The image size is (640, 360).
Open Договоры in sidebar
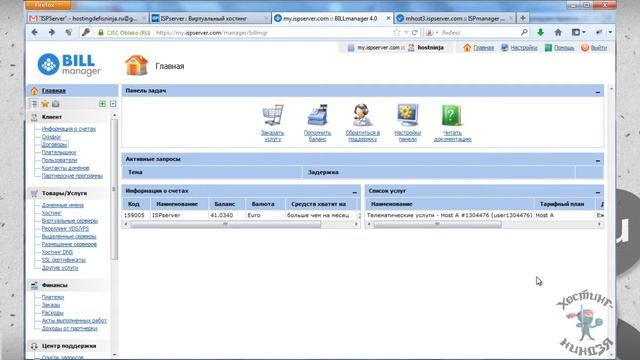(x=54, y=144)
